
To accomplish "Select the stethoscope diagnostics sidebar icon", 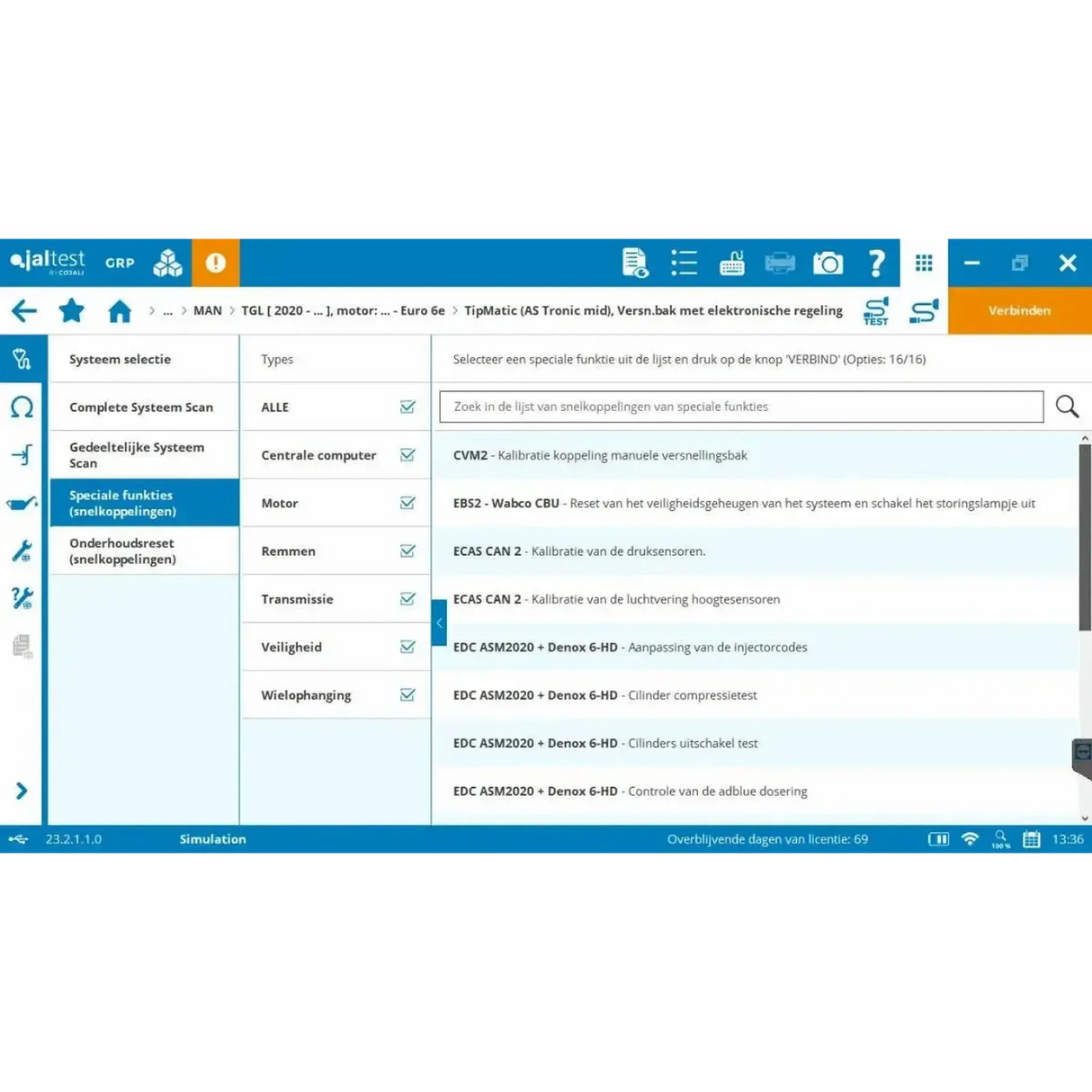I will 22,359.
